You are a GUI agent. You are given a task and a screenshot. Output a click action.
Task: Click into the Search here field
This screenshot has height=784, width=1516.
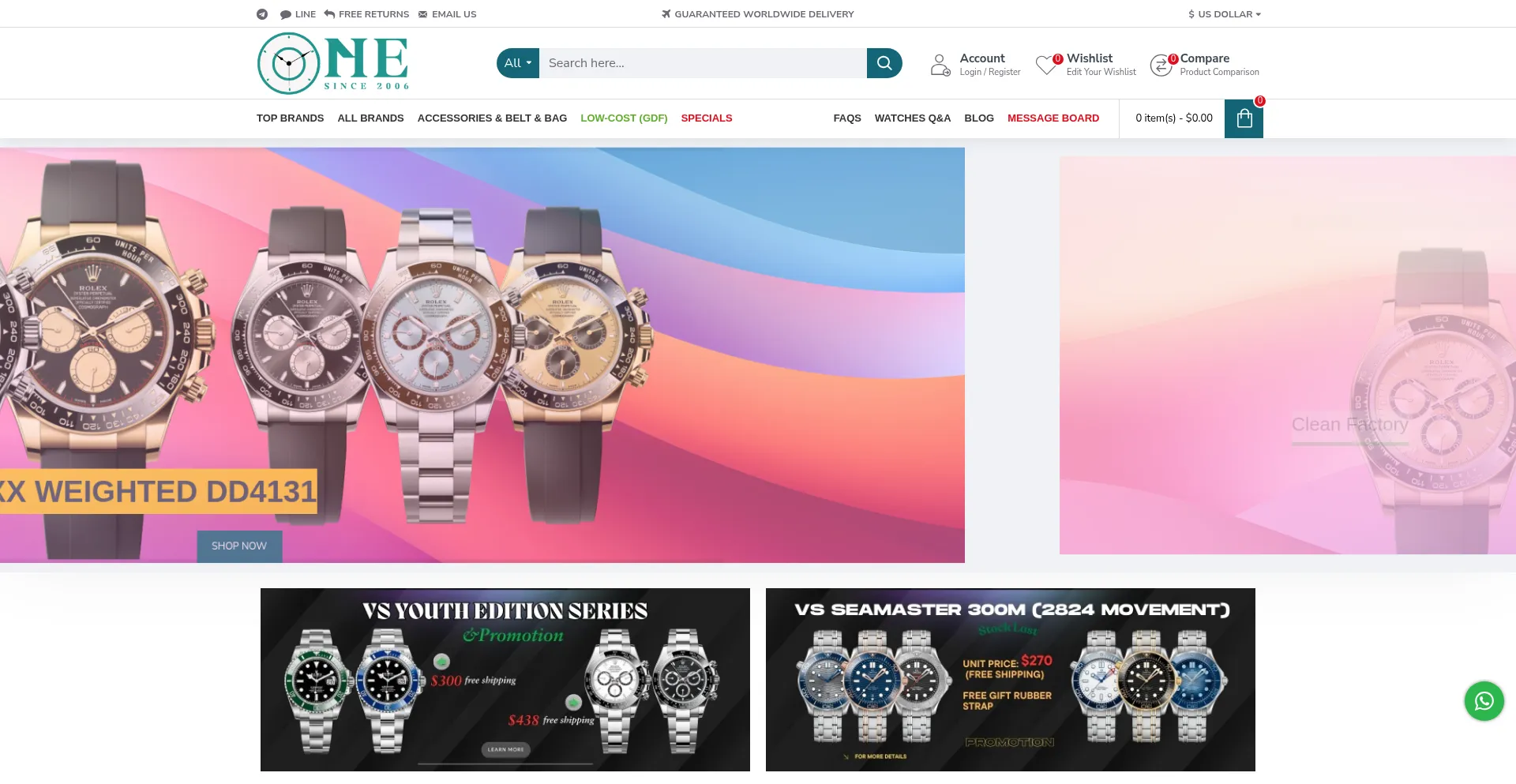703,63
